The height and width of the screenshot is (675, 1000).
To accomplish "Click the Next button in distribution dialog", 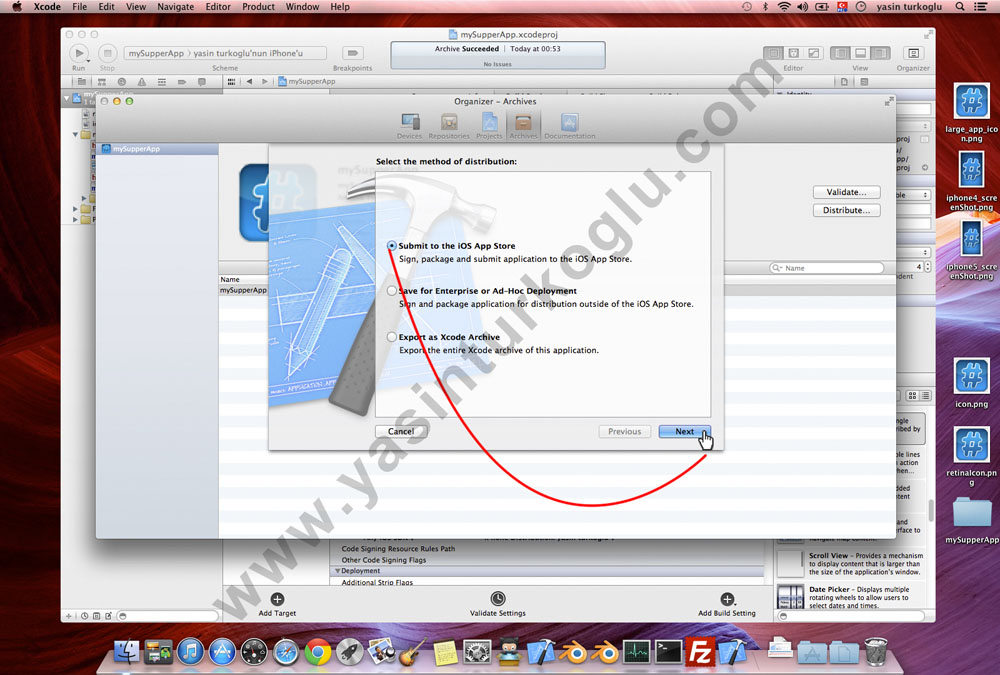I will click(684, 431).
